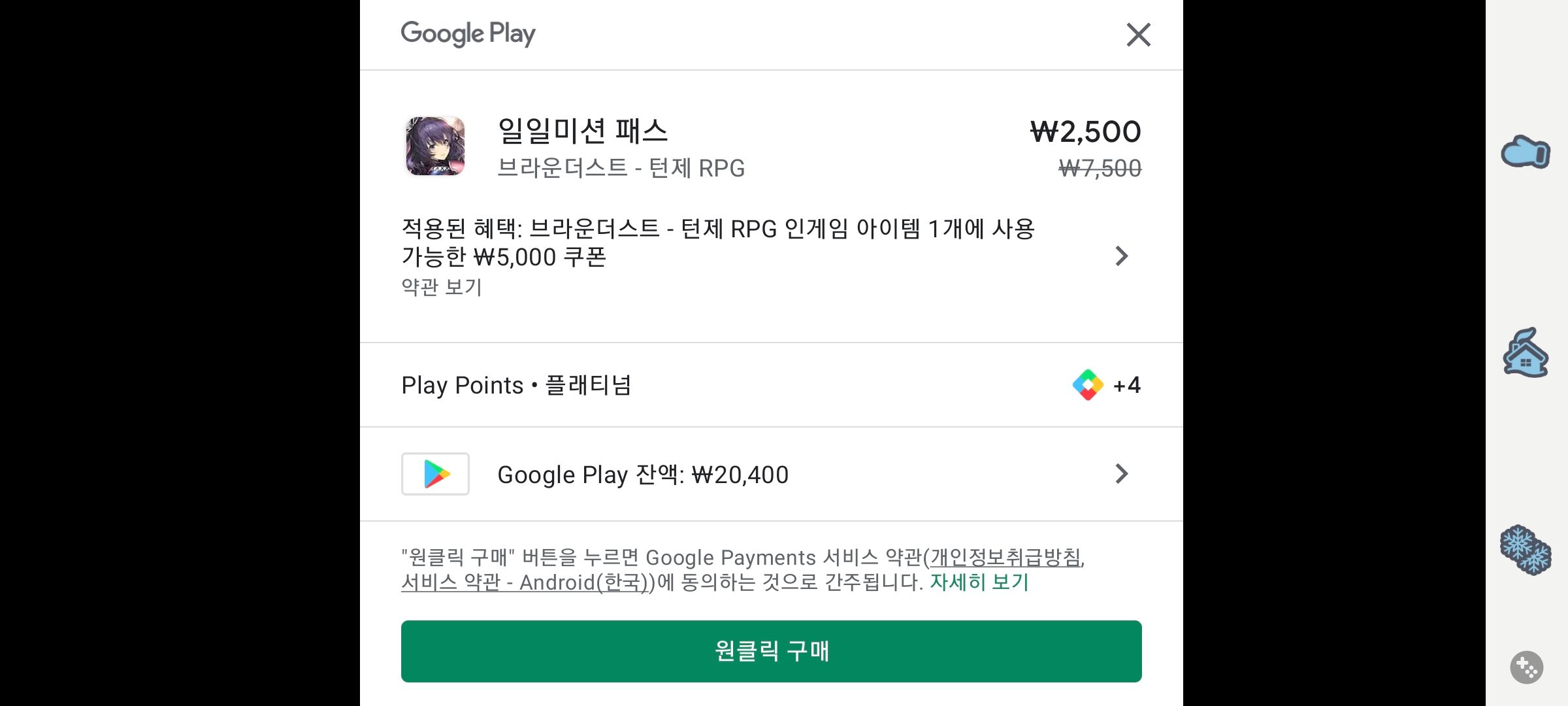Select the snowy house icon on the right edge
Viewport: 1568px width, 706px height.
1527,353
